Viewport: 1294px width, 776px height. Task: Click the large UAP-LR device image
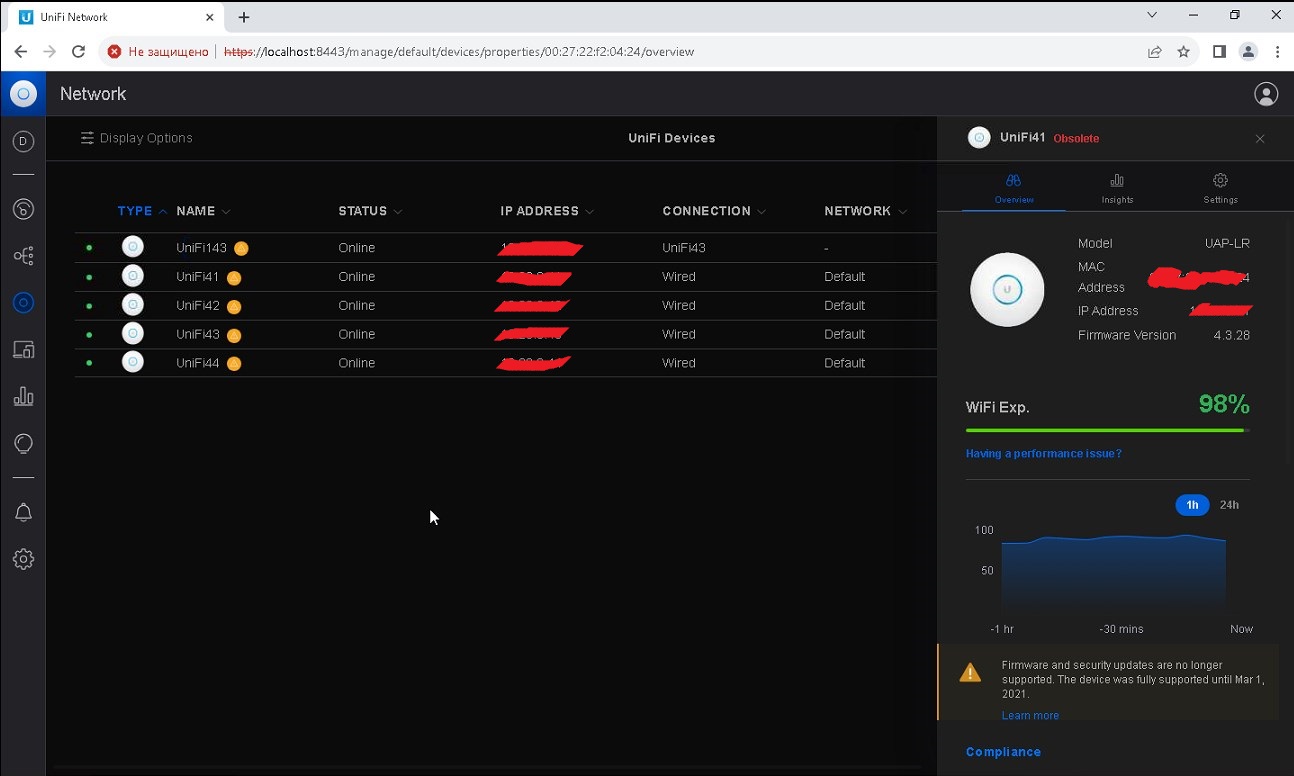pyautogui.click(x=1007, y=290)
